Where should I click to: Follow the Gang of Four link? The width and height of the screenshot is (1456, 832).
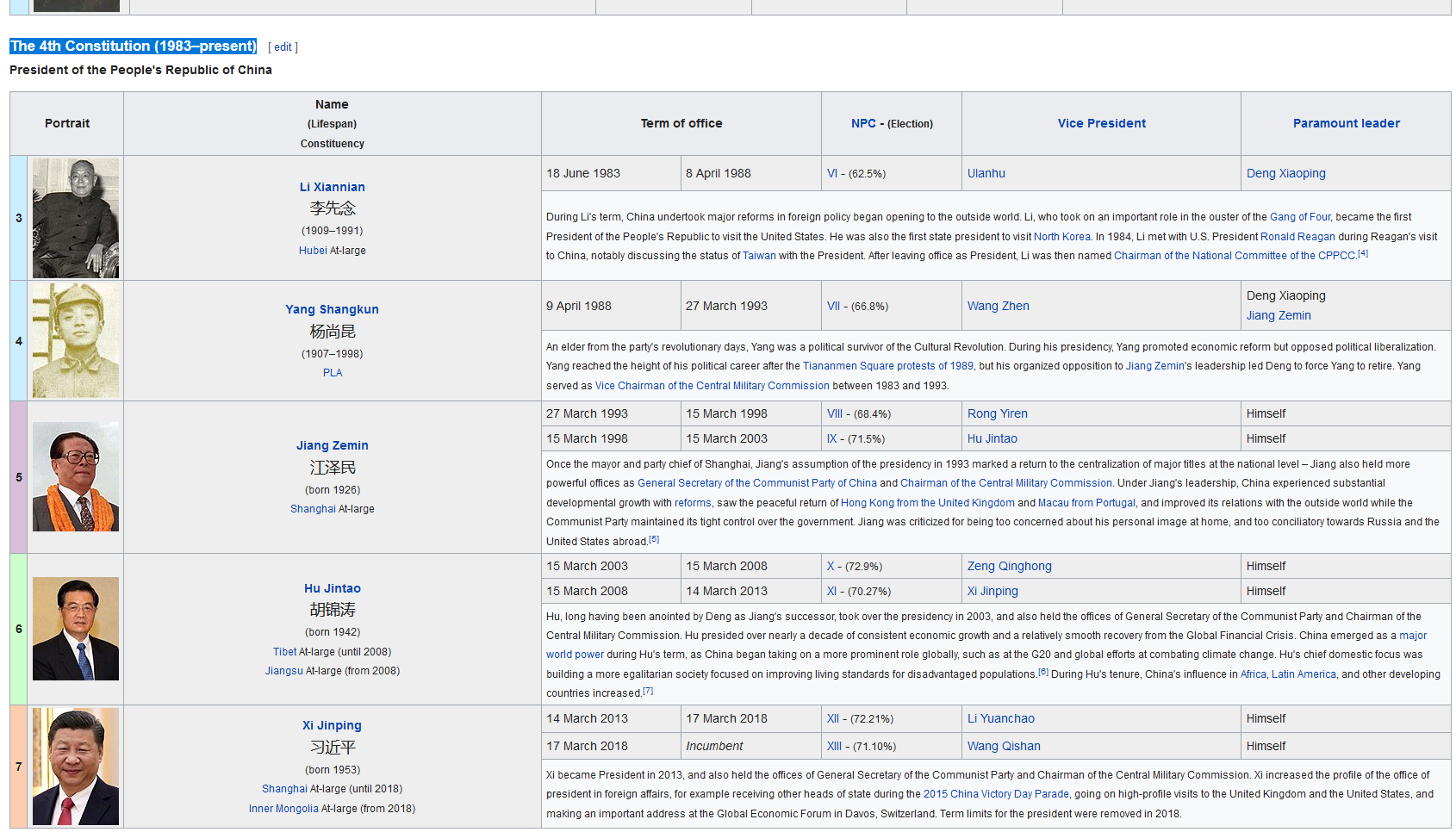click(x=1300, y=217)
